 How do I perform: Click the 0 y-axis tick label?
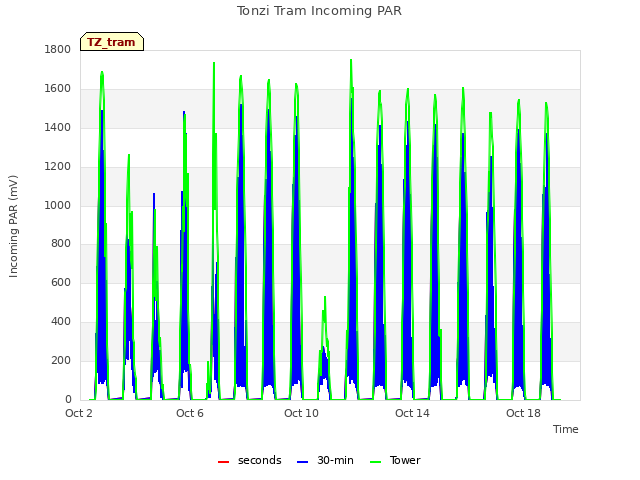click(68, 399)
